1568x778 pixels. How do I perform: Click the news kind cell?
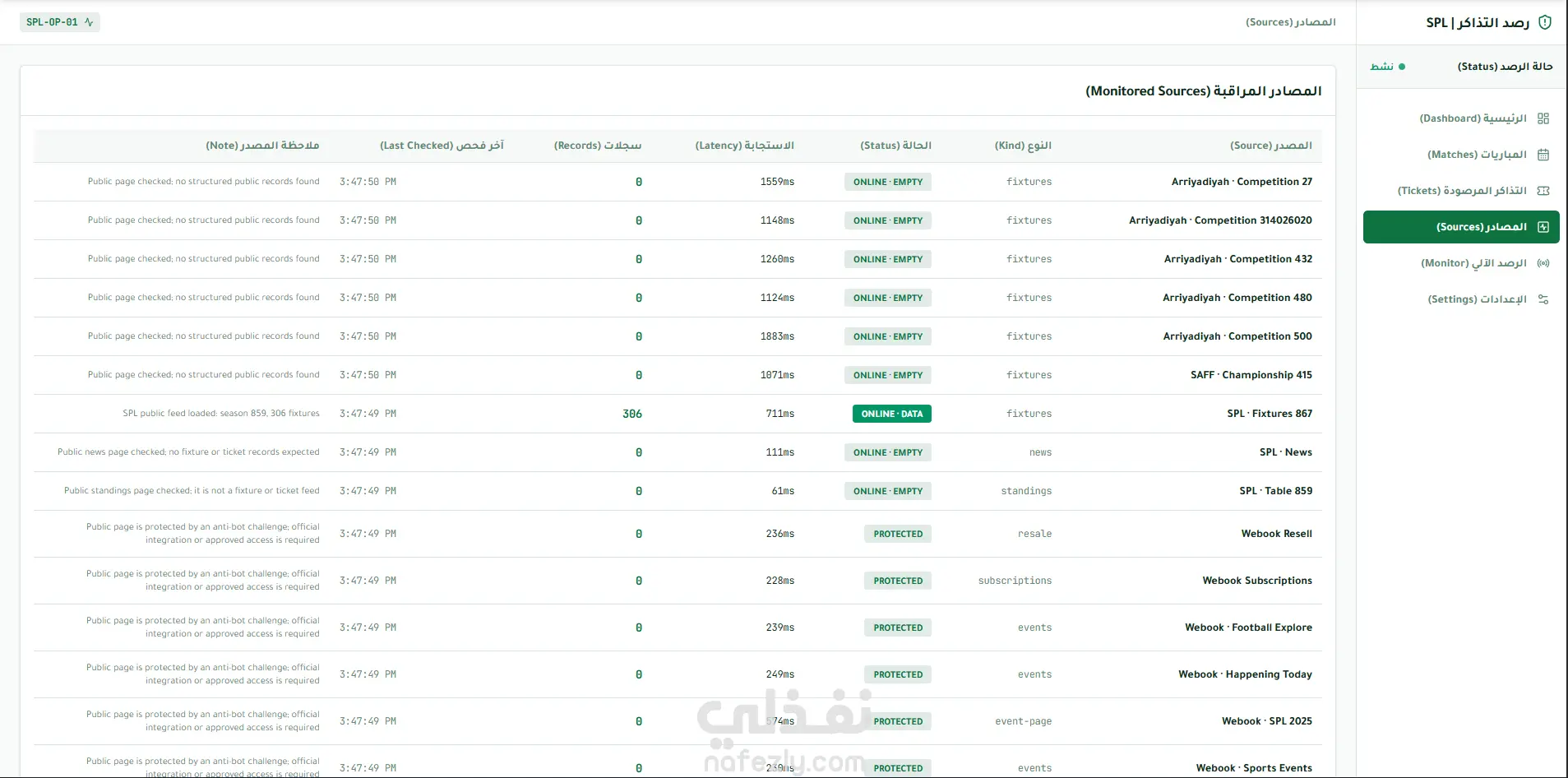(1040, 452)
